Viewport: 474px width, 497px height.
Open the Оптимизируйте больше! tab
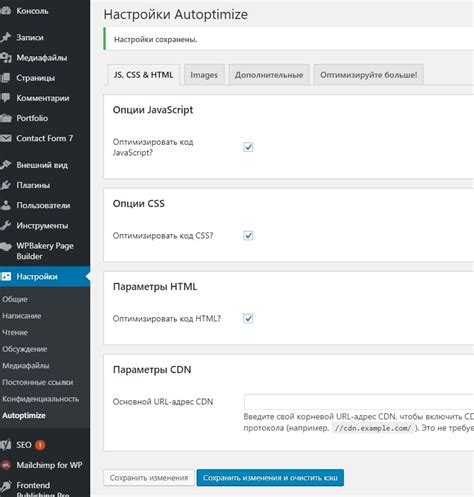point(369,75)
